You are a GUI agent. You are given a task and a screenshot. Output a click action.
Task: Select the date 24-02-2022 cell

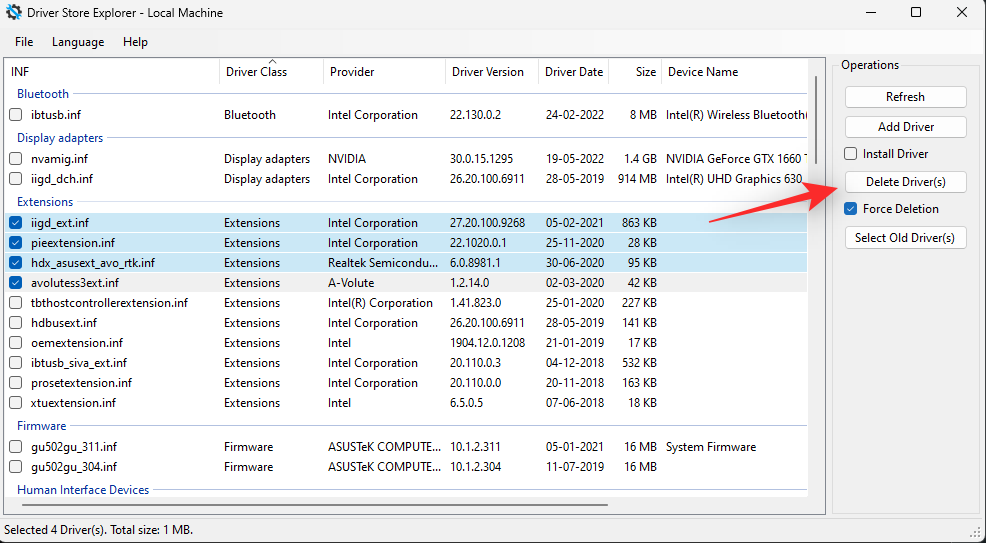click(x=574, y=115)
